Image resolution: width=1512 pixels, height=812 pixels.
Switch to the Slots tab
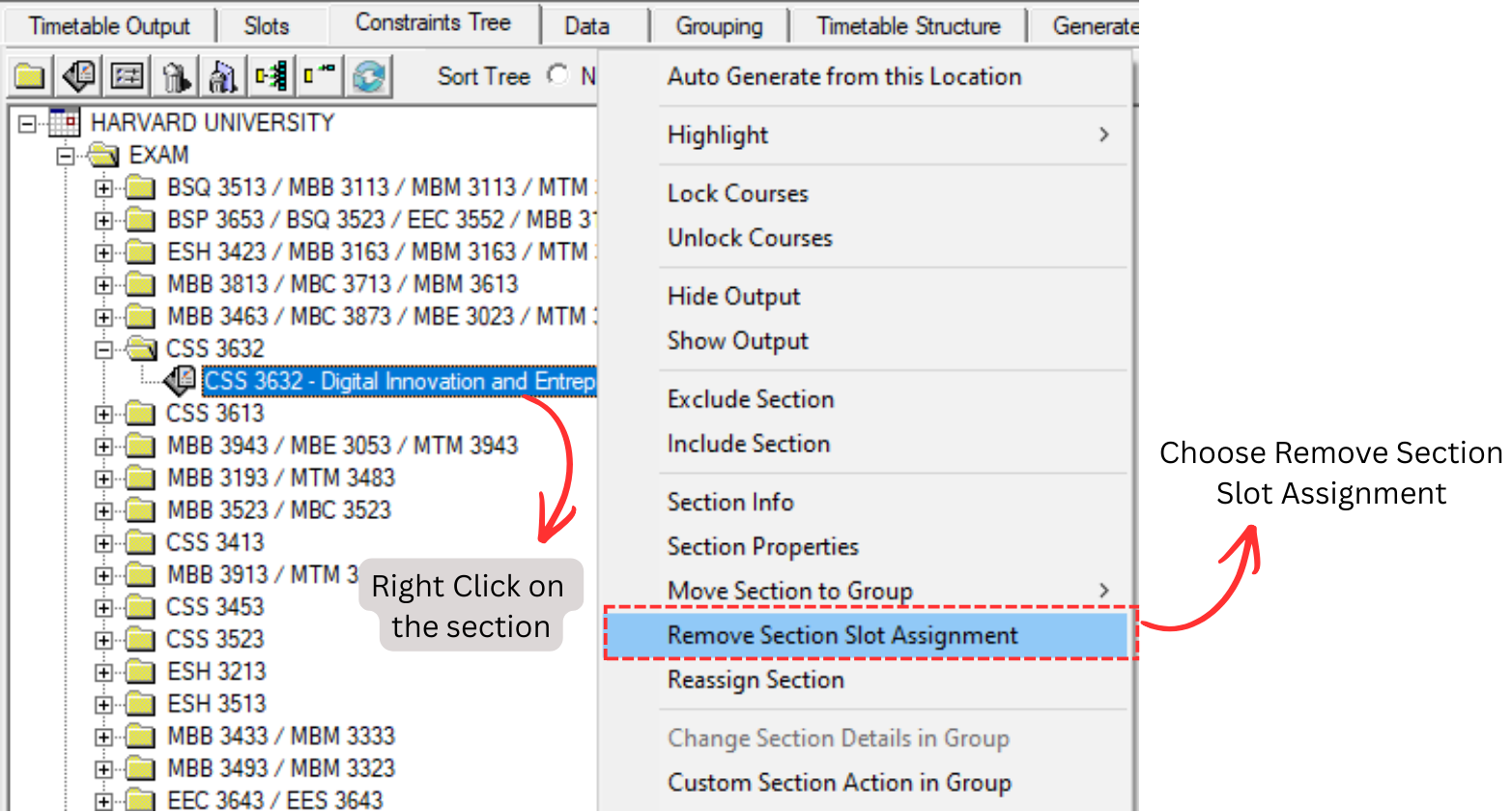coord(267,26)
